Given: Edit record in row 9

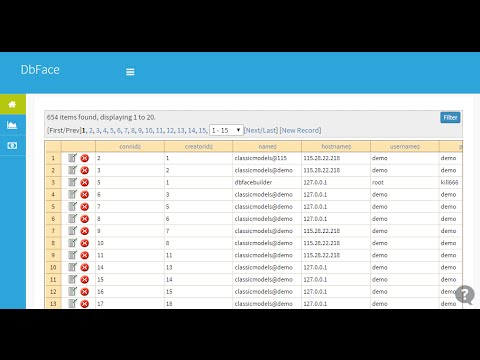Looking at the screenshot, I should click(72, 255).
